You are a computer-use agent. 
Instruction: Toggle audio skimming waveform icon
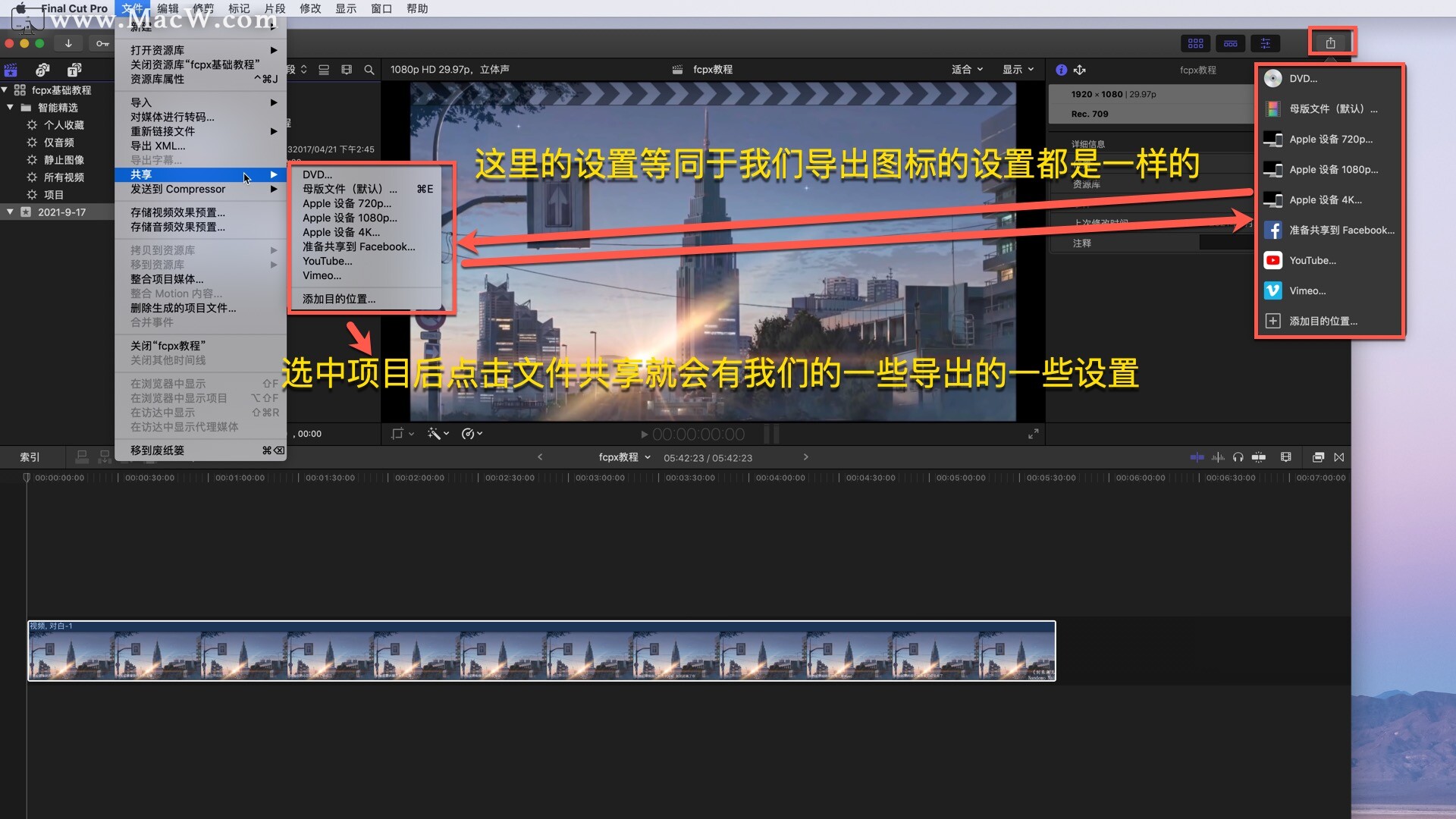[x=1218, y=457]
